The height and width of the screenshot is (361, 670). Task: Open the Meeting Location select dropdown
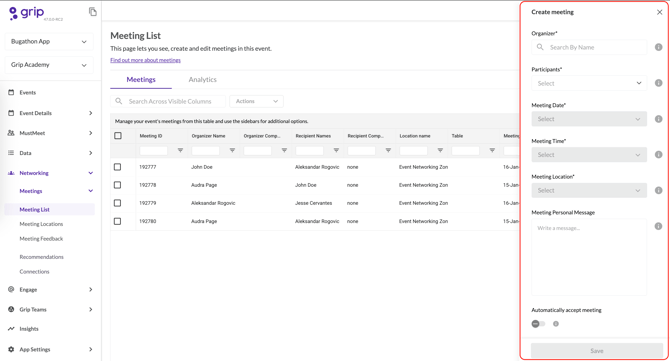point(589,191)
